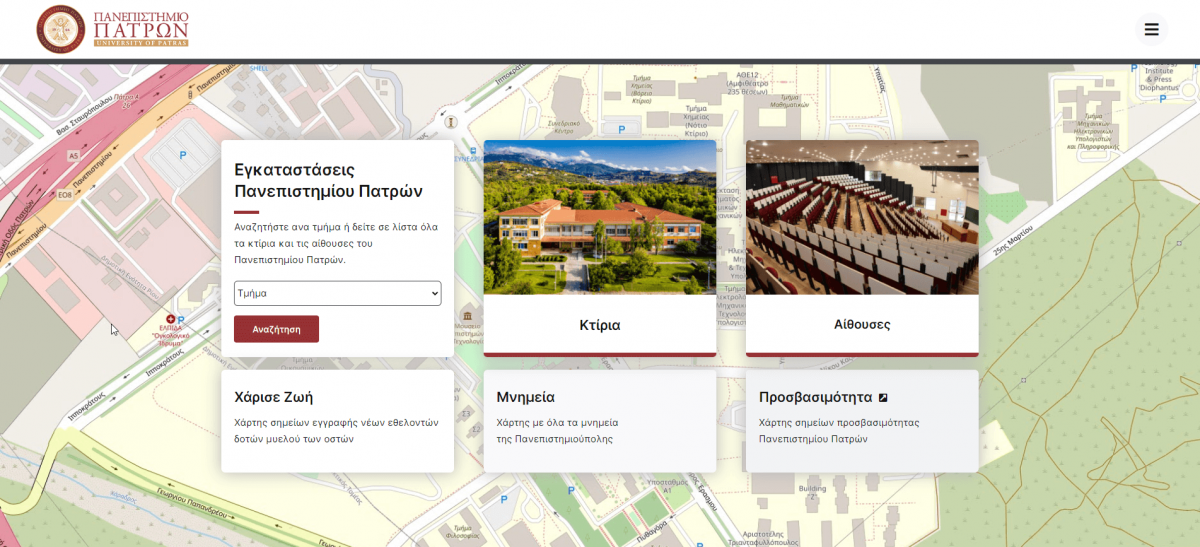Click the Τμήμα Φιλοσοφίας label on map
Viewport: 1200px width, 547px height.
tap(462, 531)
